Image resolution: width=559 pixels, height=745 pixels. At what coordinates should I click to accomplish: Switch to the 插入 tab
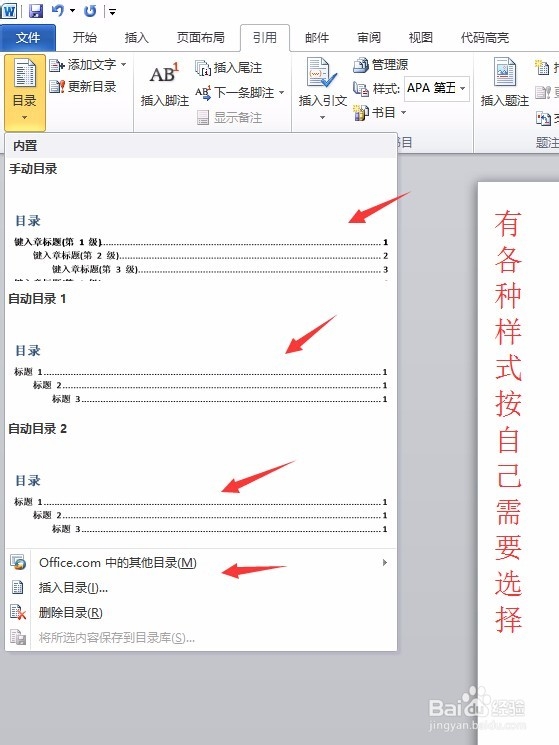pyautogui.click(x=137, y=38)
